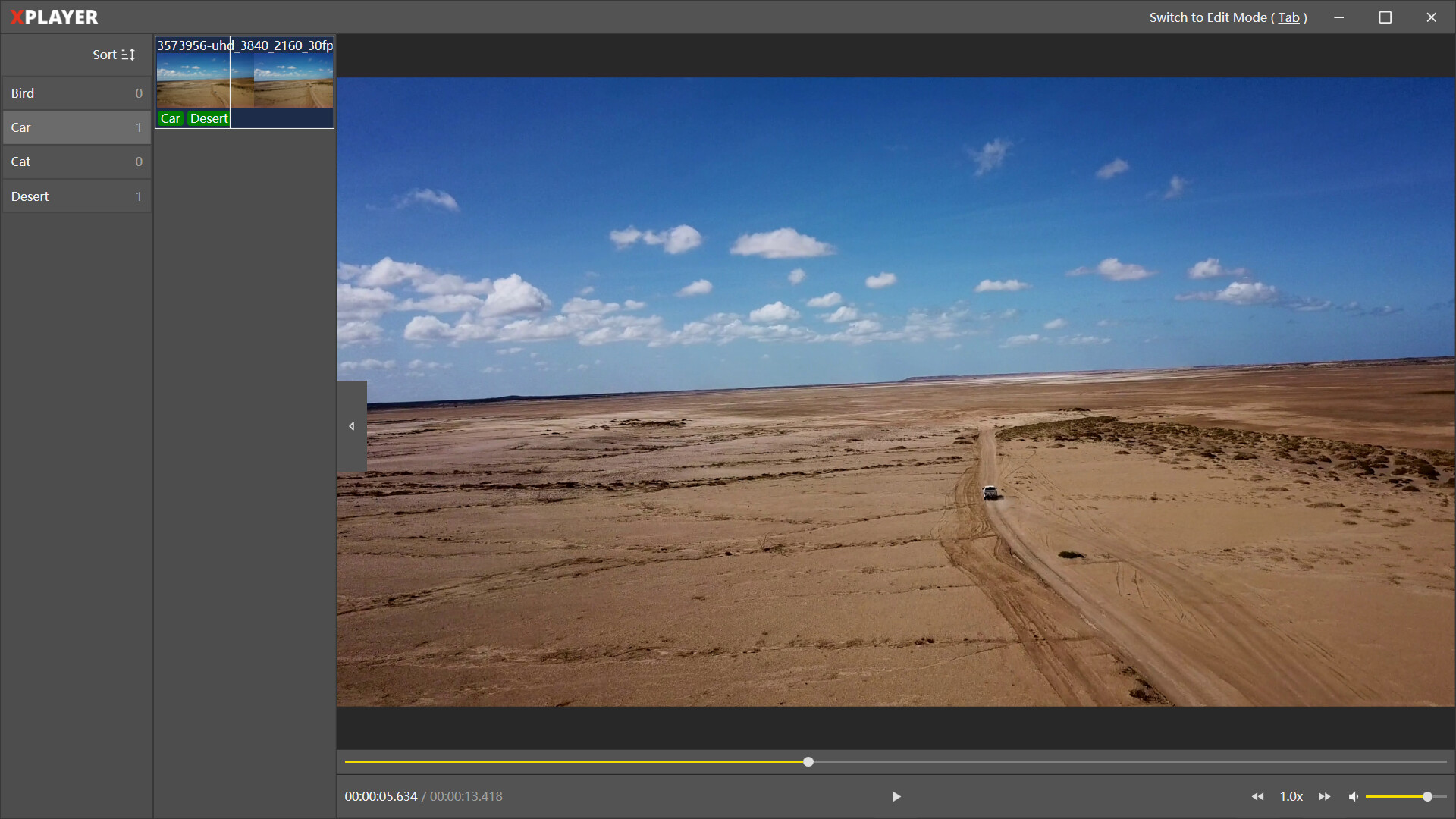
Task: Click the green Desert tag on the thumbnail
Action: click(x=209, y=118)
